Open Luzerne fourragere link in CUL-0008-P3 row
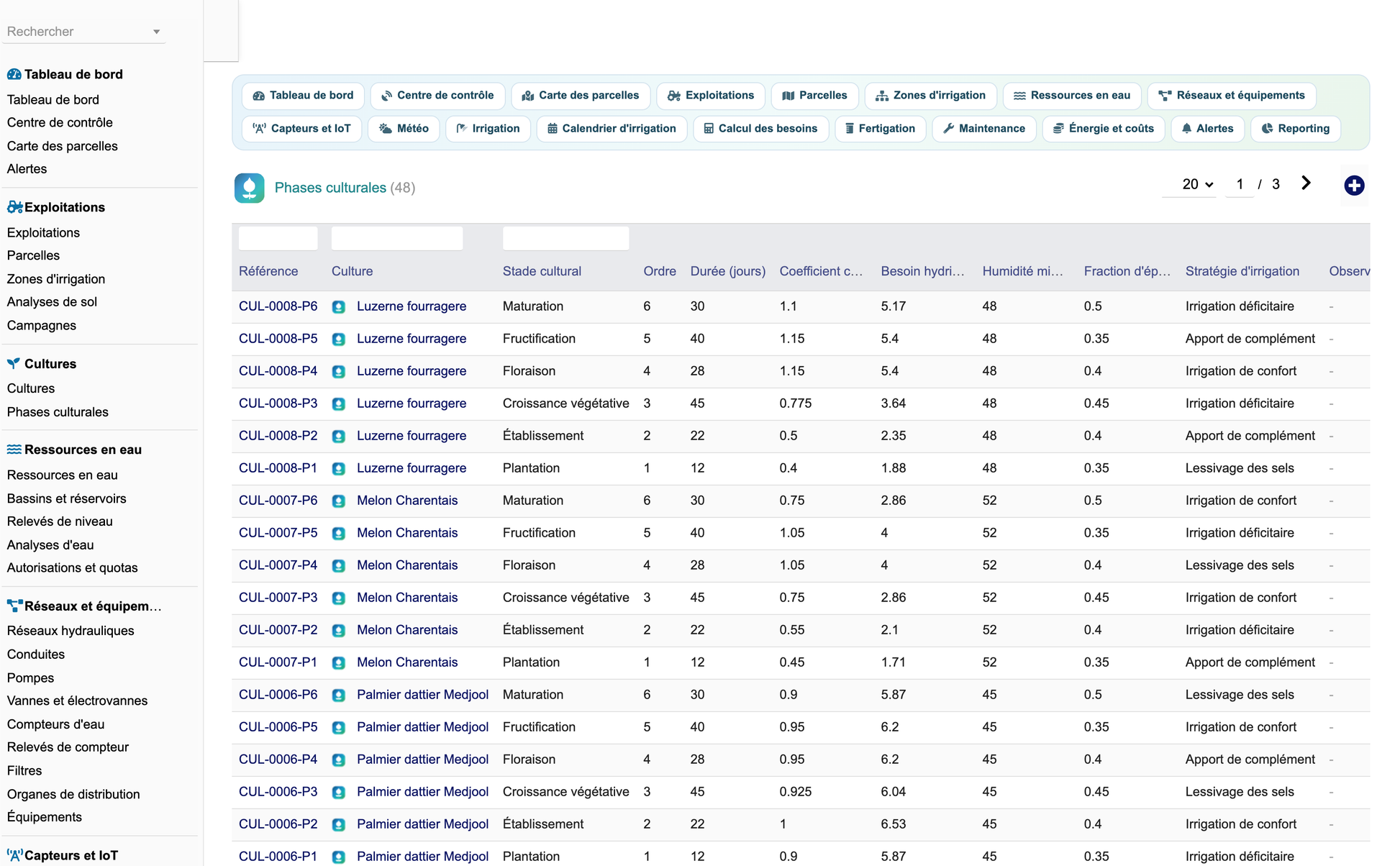Viewport: 1400px width, 866px height. click(412, 404)
